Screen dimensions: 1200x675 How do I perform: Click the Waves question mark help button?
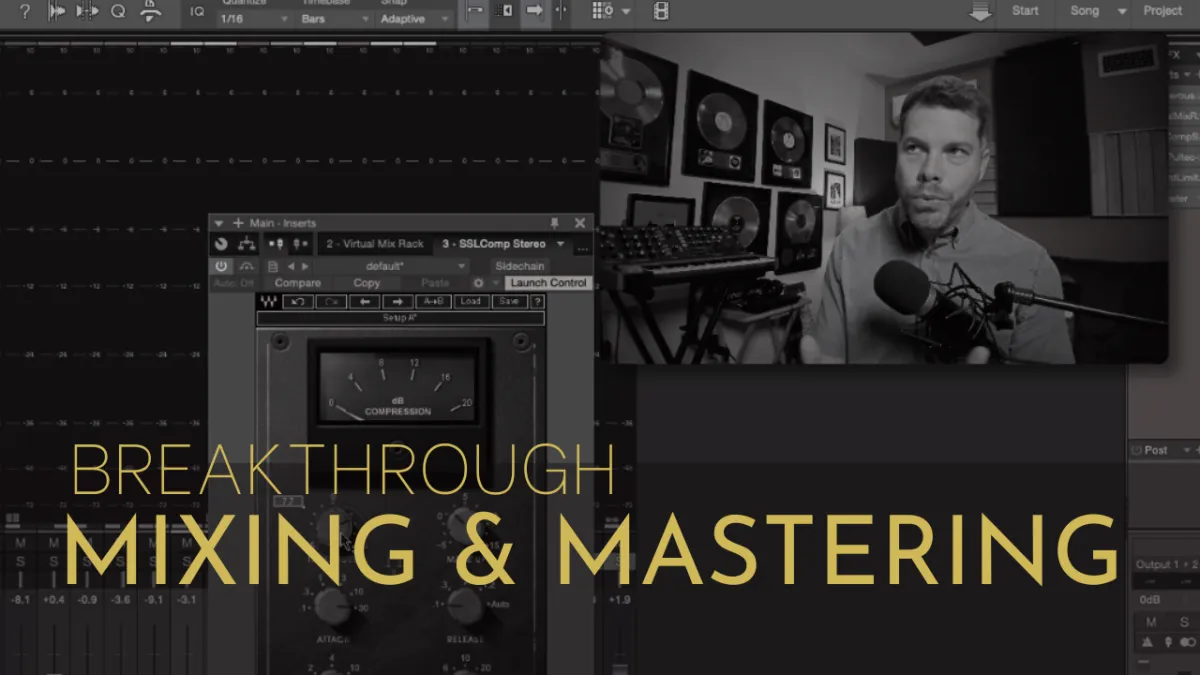point(537,302)
